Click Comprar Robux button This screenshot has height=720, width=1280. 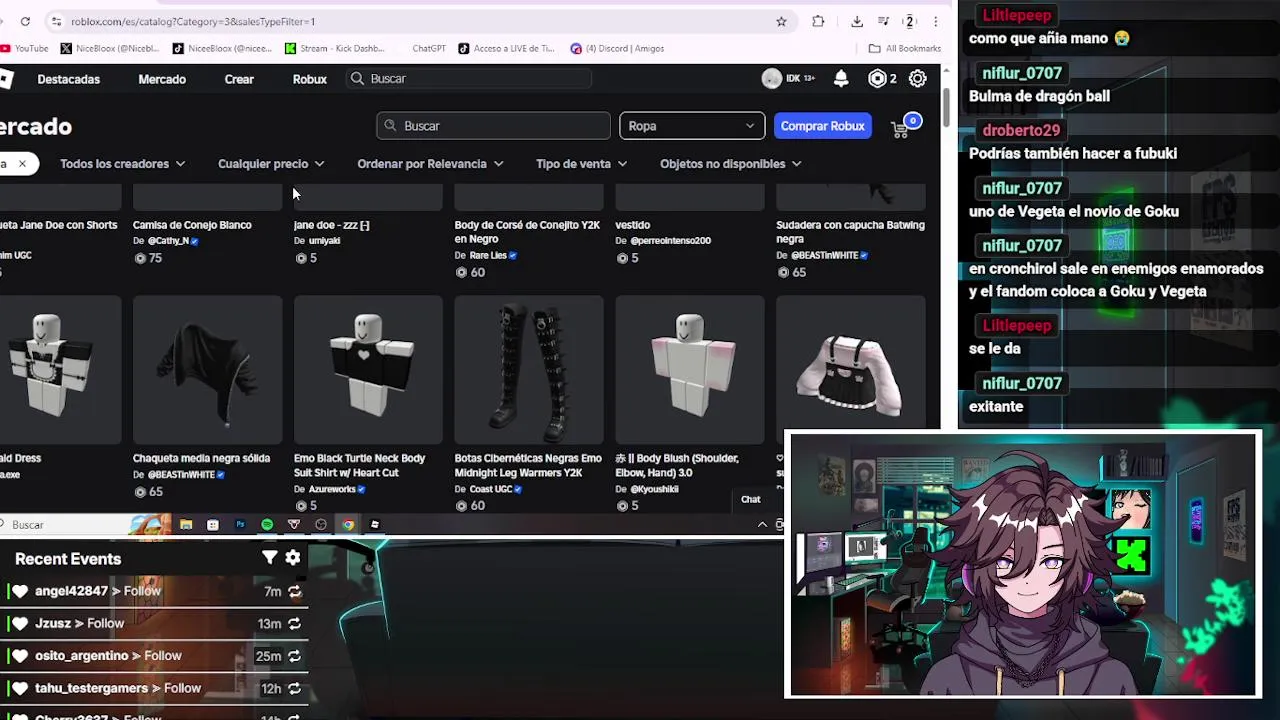822,126
